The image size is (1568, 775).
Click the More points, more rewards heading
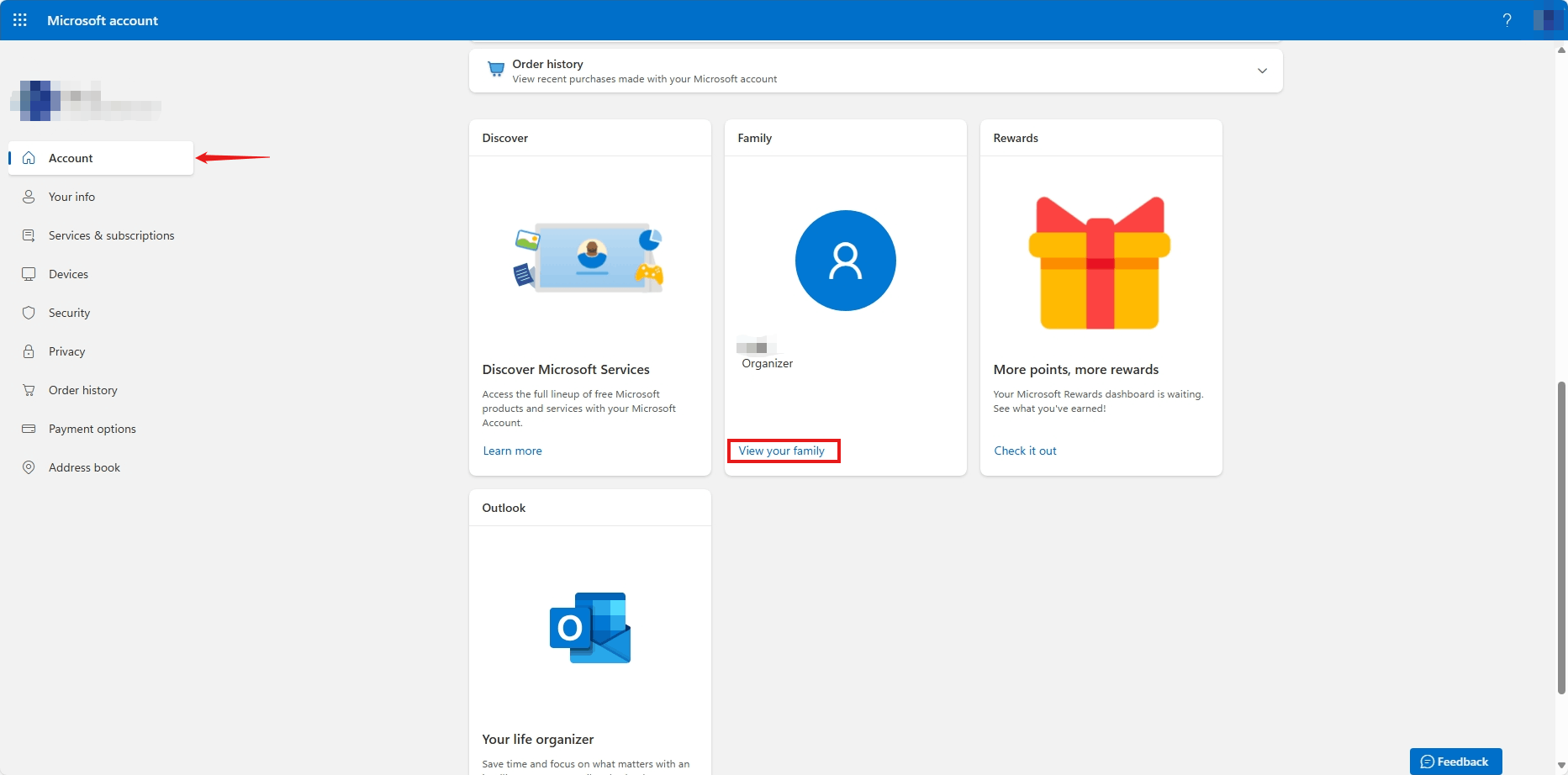1076,369
